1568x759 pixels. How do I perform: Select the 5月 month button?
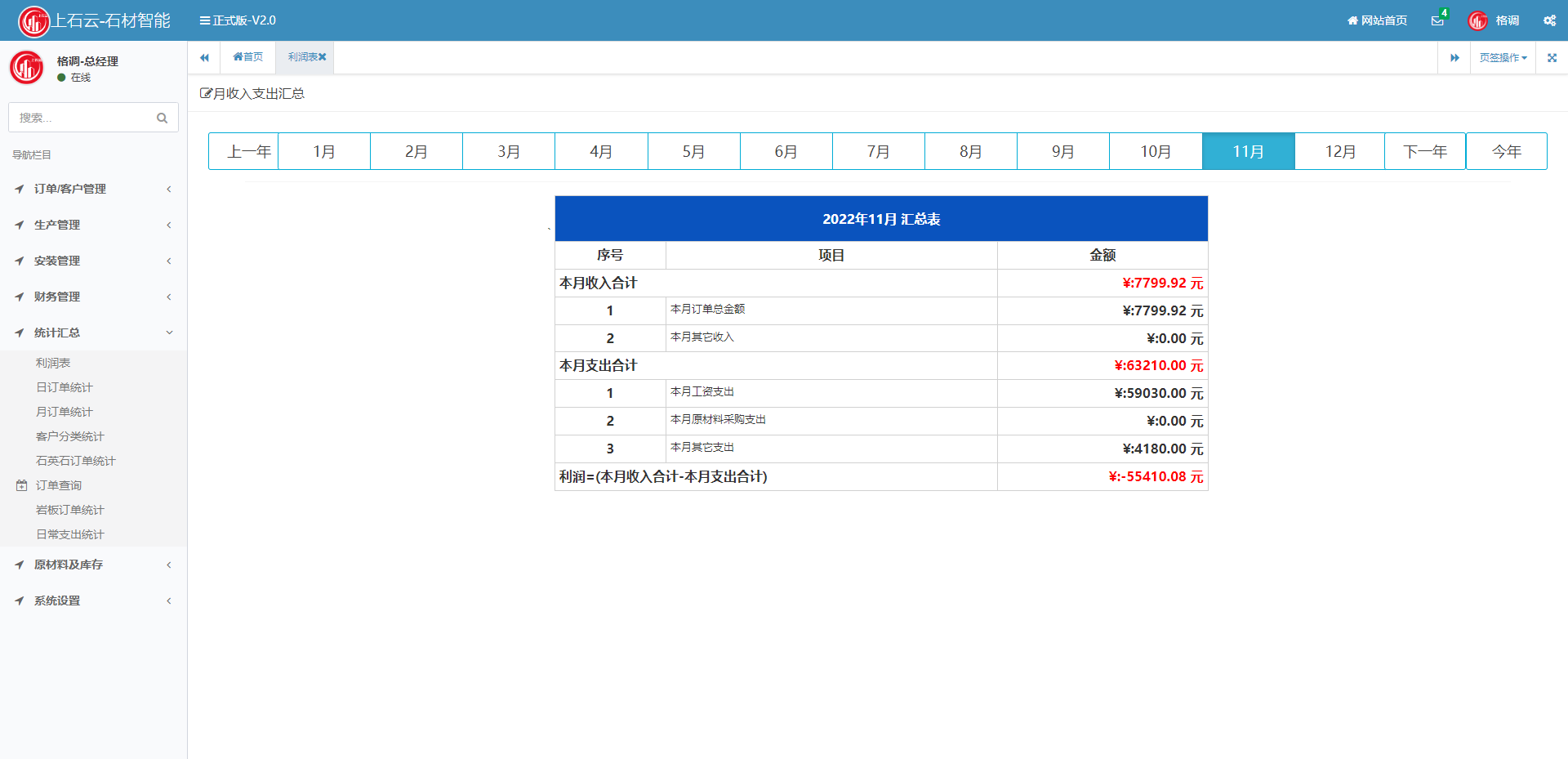(694, 151)
